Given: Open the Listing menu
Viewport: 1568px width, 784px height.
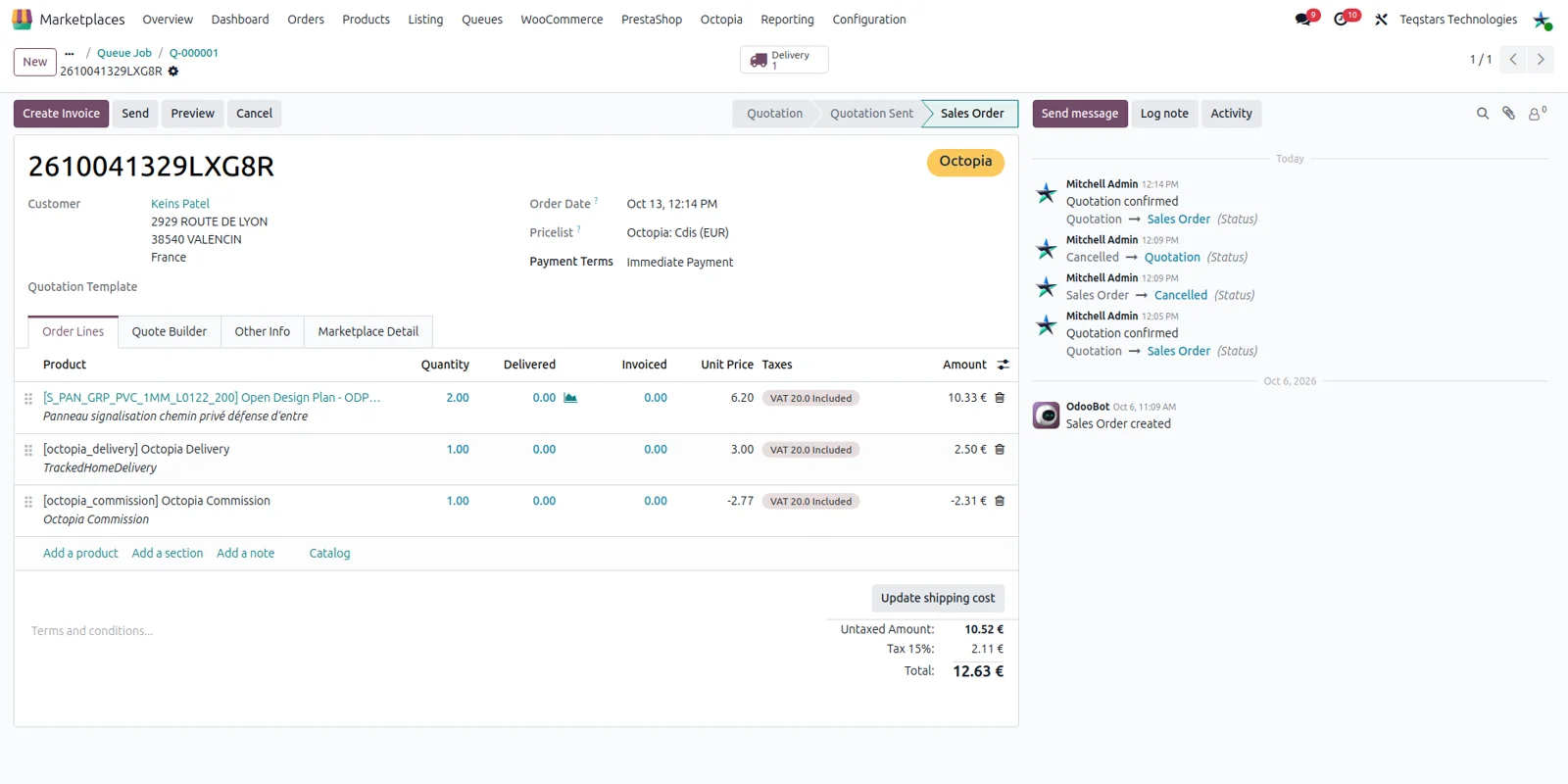Looking at the screenshot, I should [x=425, y=20].
